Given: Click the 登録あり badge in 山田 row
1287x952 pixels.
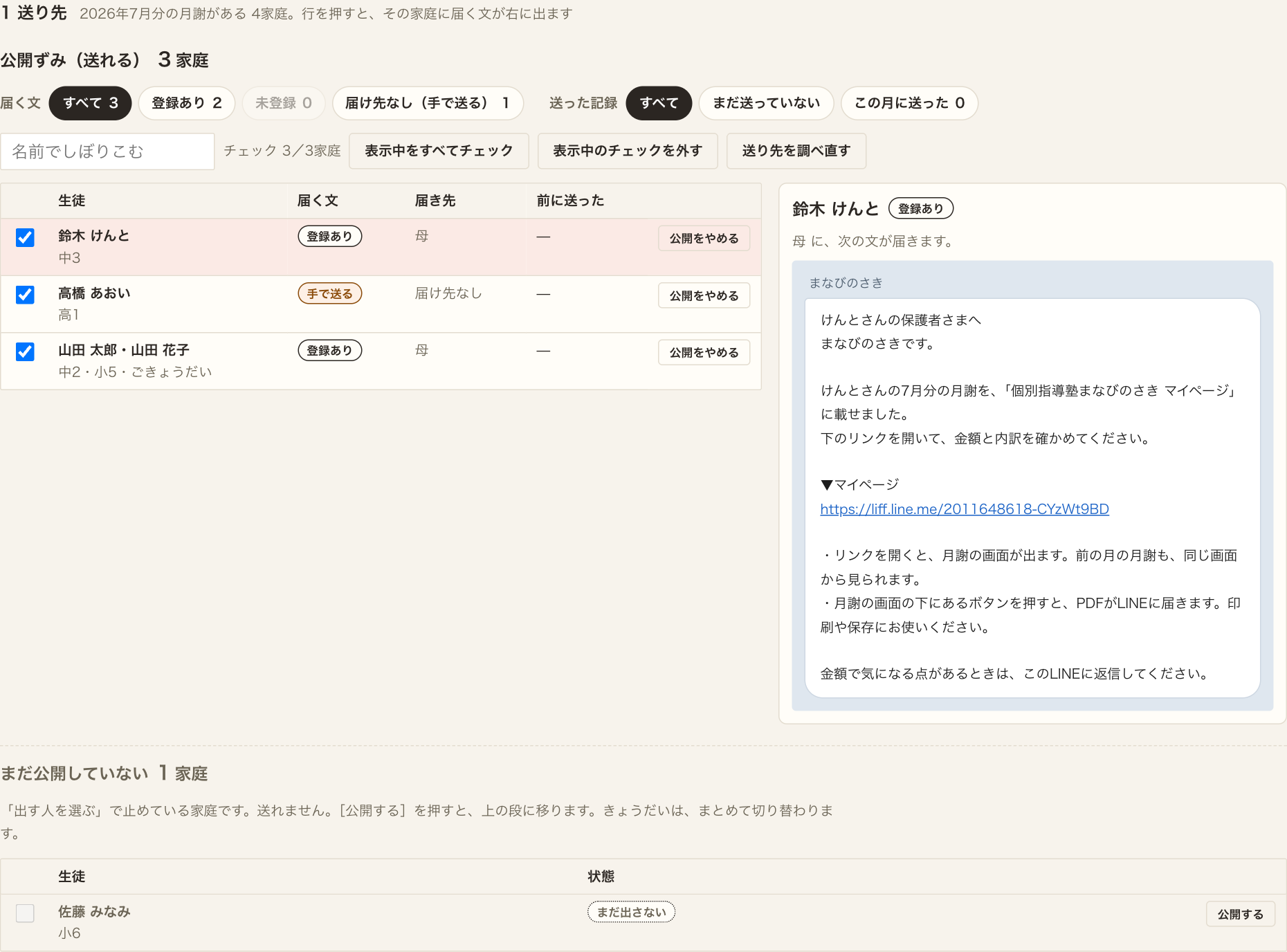Looking at the screenshot, I should pyautogui.click(x=330, y=351).
